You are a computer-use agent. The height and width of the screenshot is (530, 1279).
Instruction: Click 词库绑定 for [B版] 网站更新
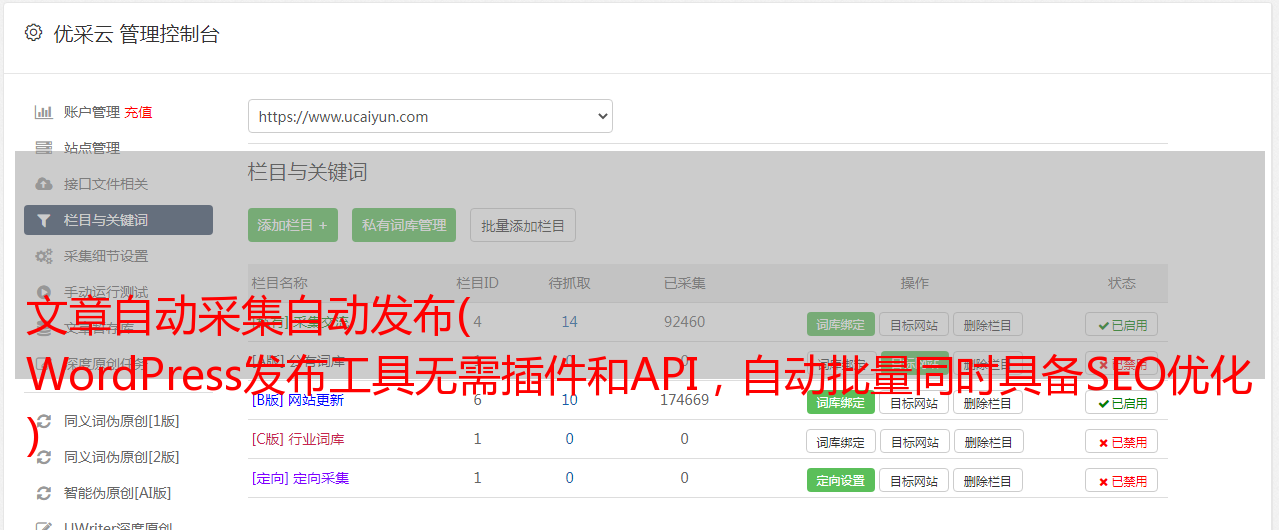840,402
